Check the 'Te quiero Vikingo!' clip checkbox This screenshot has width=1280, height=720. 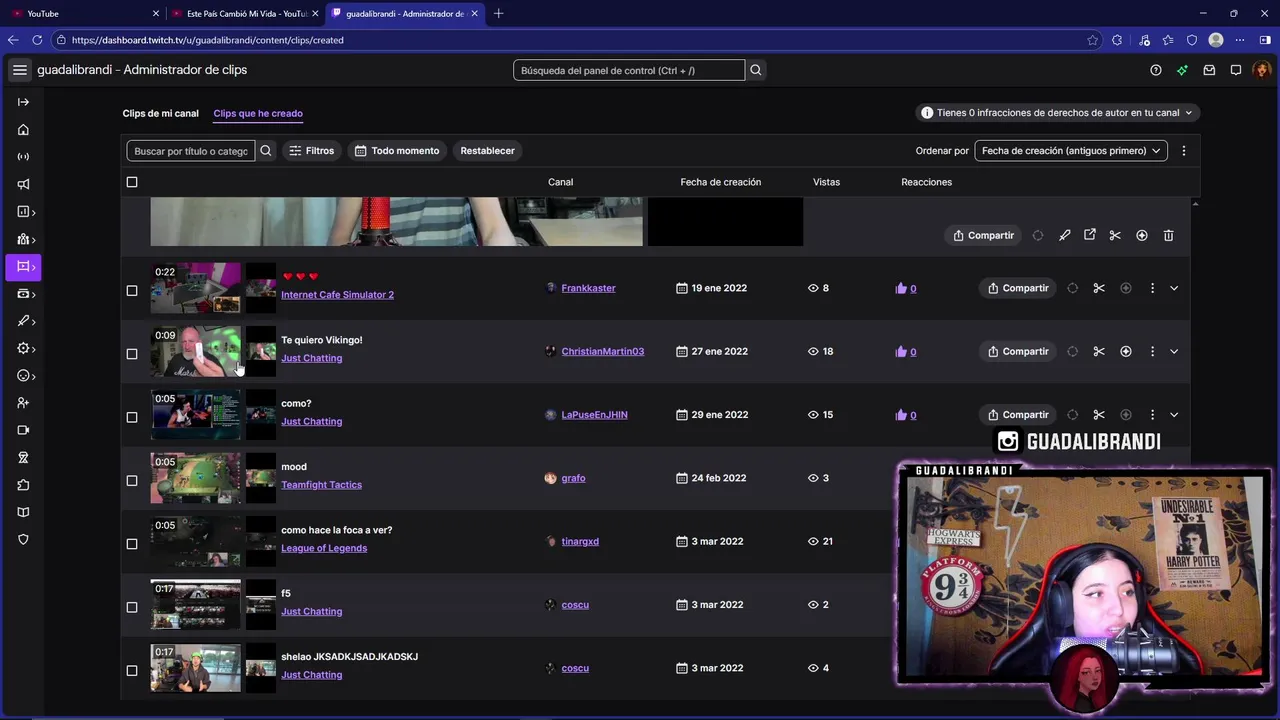coord(132,354)
